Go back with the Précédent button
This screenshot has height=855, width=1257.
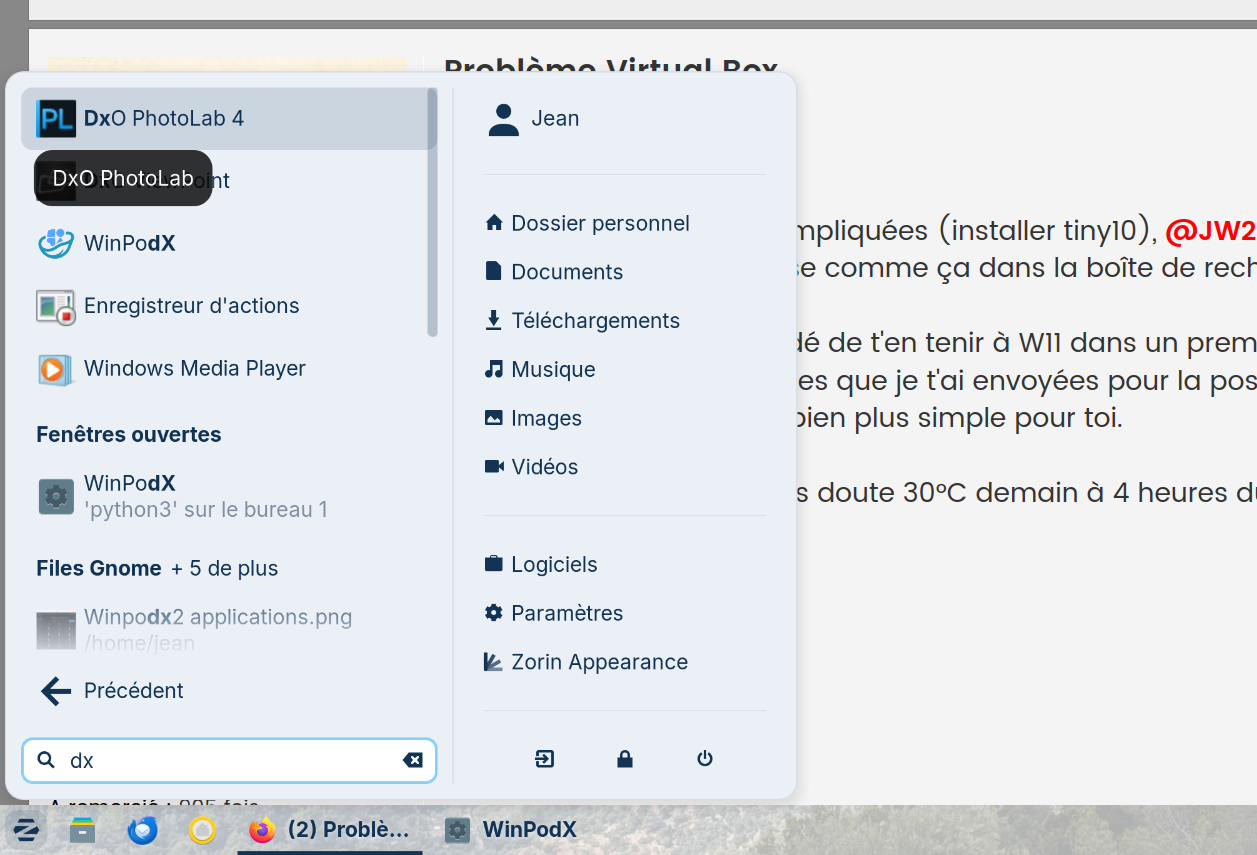point(228,691)
